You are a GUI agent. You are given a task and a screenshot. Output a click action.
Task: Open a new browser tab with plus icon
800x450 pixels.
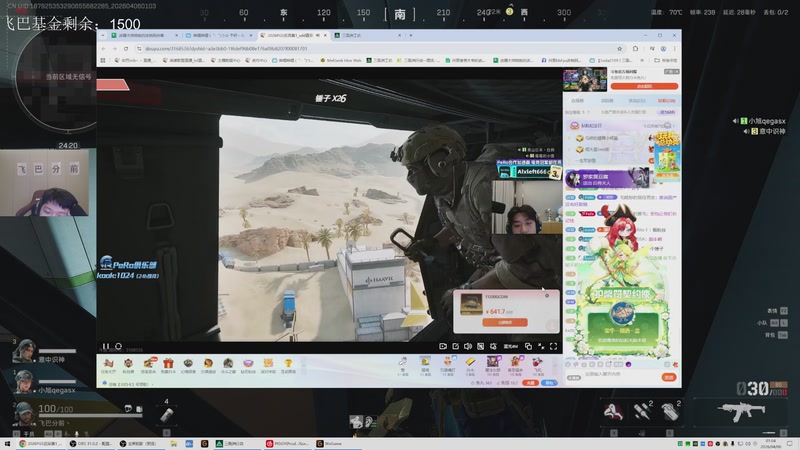411,35
